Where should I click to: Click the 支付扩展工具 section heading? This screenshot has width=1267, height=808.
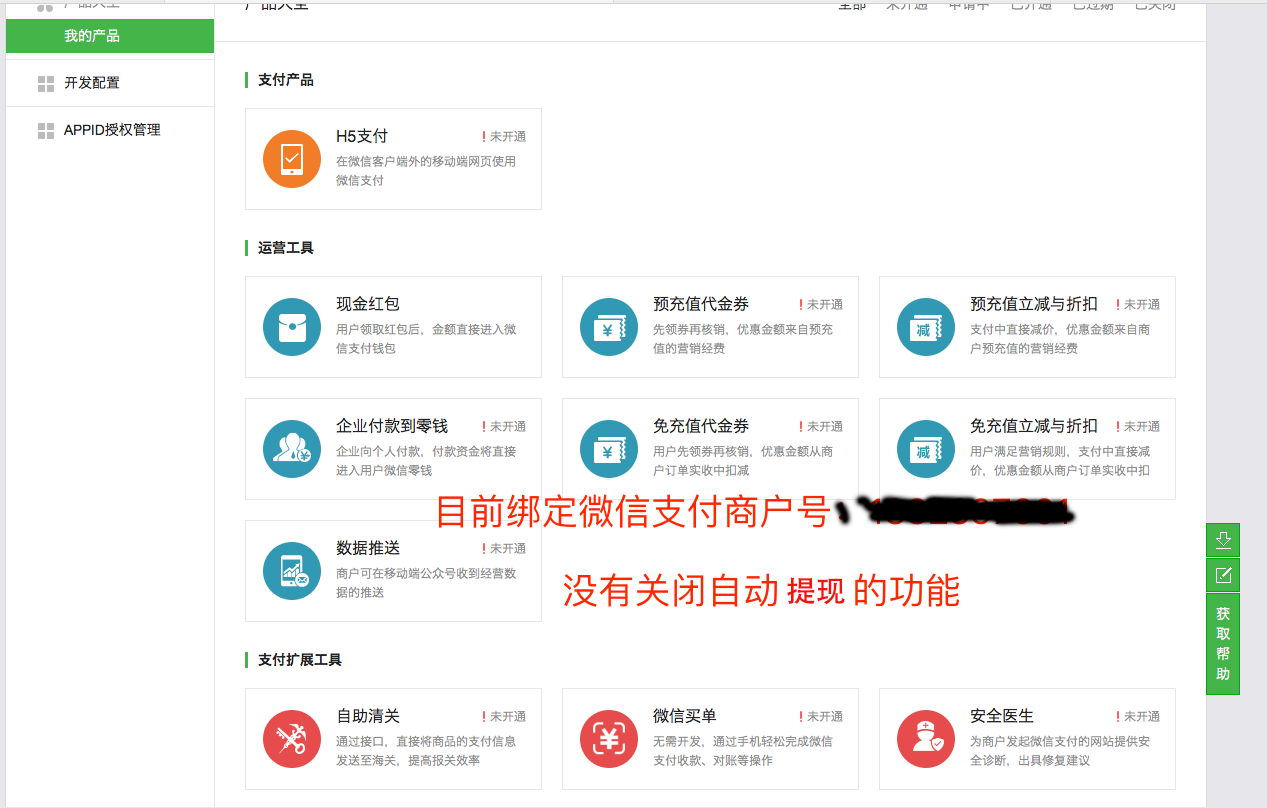(300, 660)
